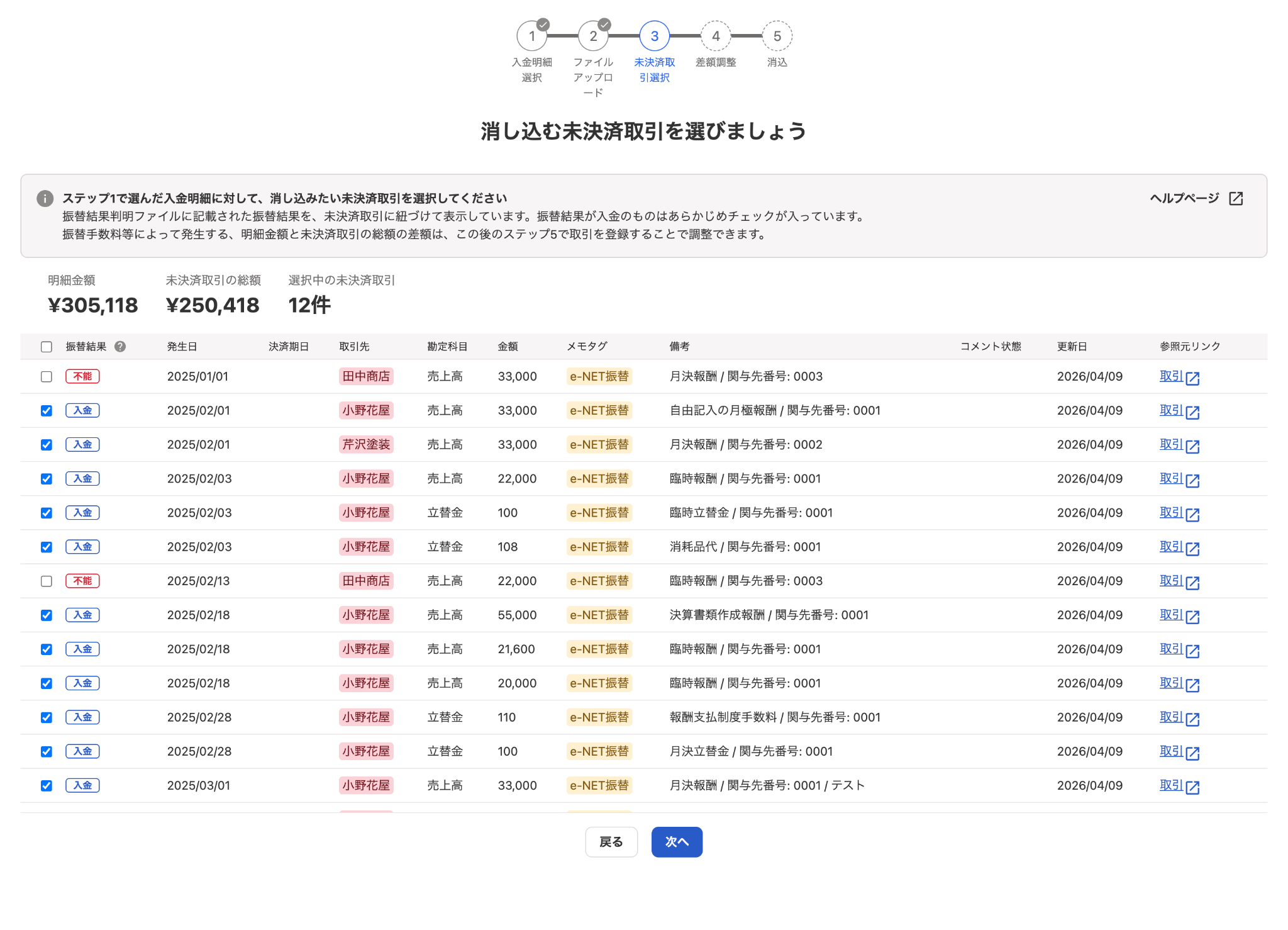The width and height of the screenshot is (1288, 930).
Task: Uncheck the 2025/03/01 row checkbox
Action: 47,785
